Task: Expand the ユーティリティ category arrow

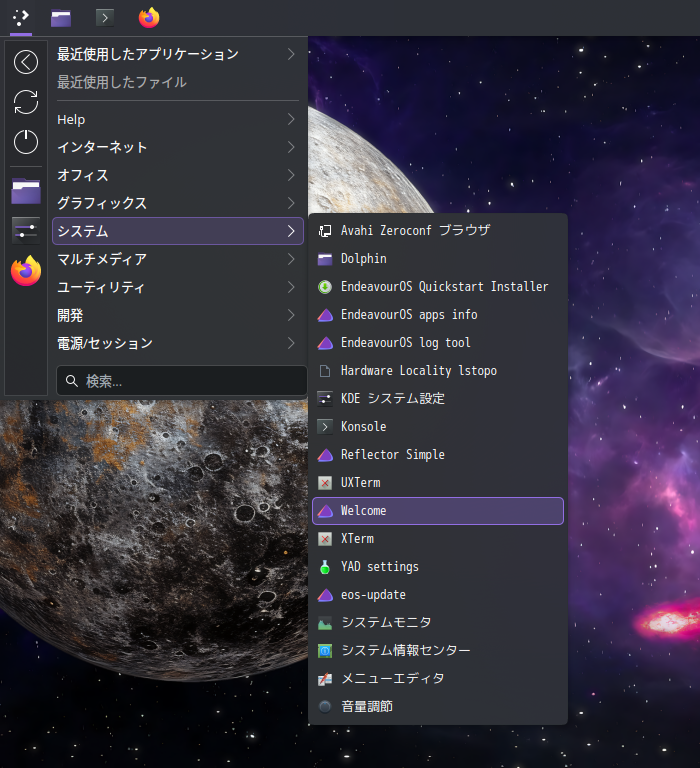Action: 291,287
